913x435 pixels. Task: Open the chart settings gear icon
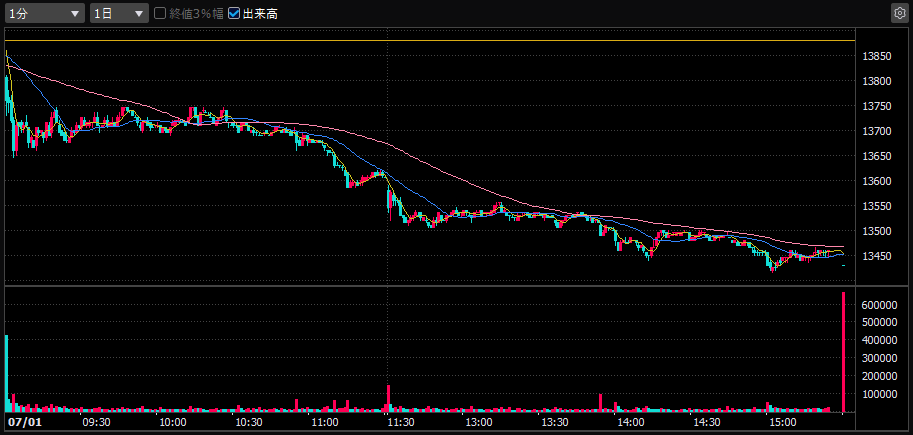[x=899, y=13]
